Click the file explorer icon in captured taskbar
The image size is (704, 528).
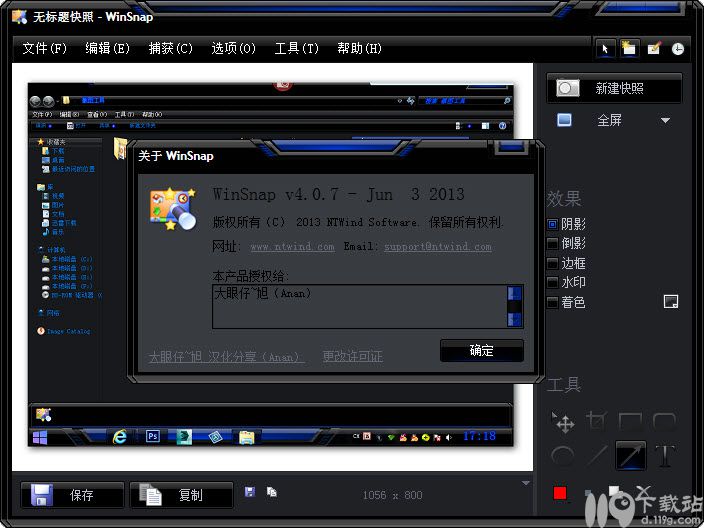tap(246, 437)
